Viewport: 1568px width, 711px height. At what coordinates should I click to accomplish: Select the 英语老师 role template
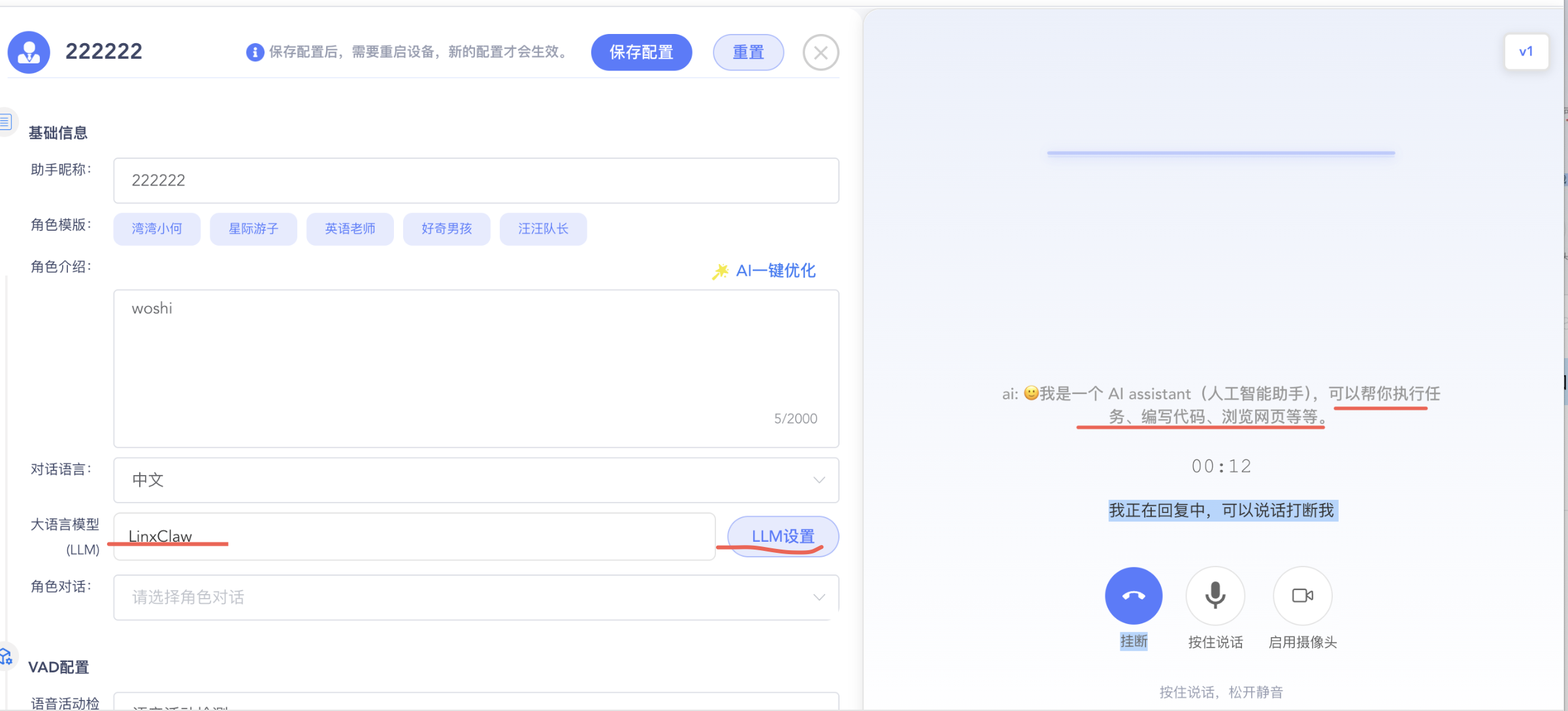click(x=350, y=229)
